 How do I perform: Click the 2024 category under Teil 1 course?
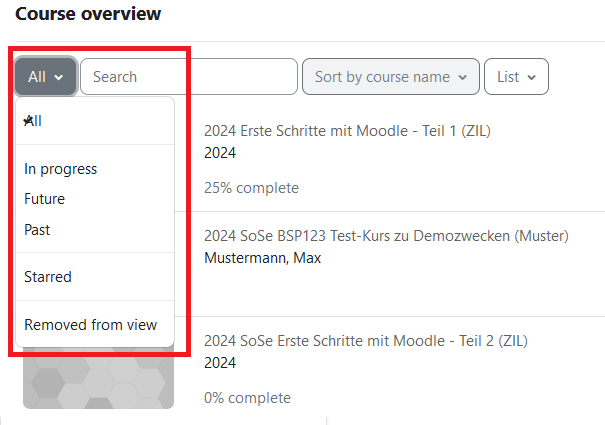[x=220, y=153]
